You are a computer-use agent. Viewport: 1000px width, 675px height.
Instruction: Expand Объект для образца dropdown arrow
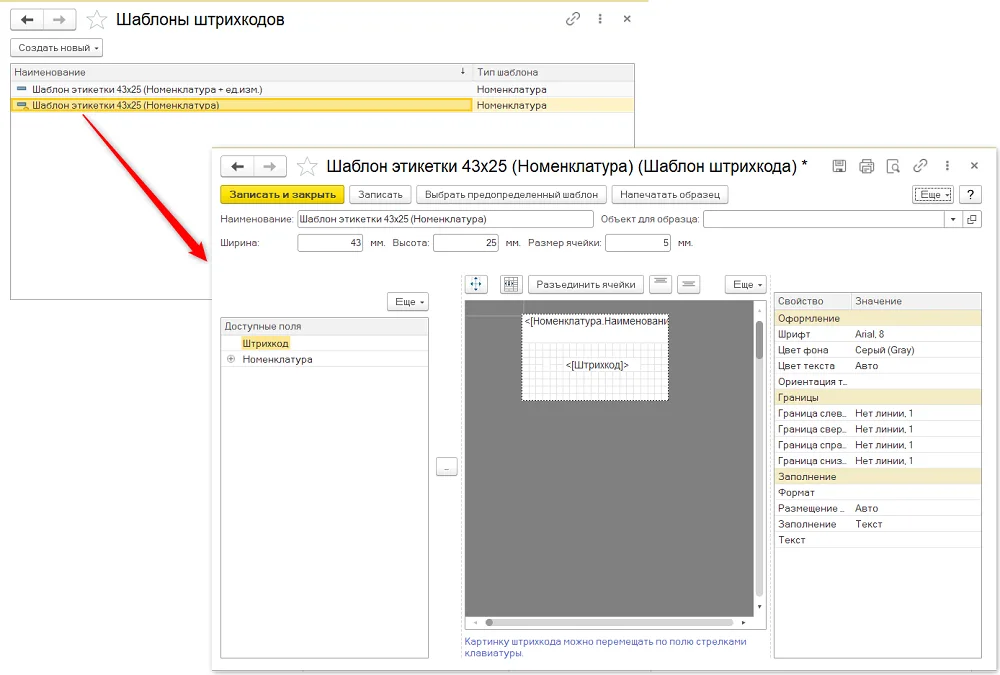tap(953, 219)
